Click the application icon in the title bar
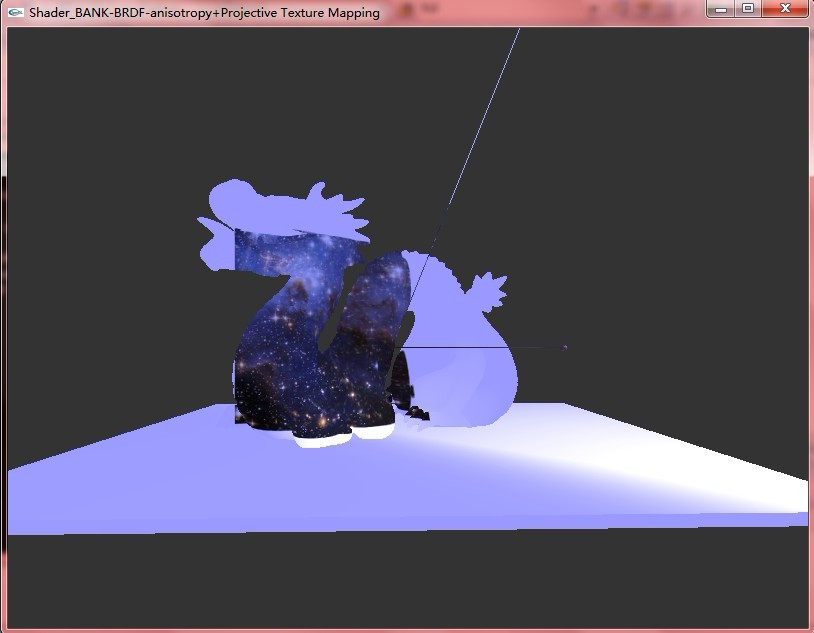The width and height of the screenshot is (814, 633). point(16,12)
